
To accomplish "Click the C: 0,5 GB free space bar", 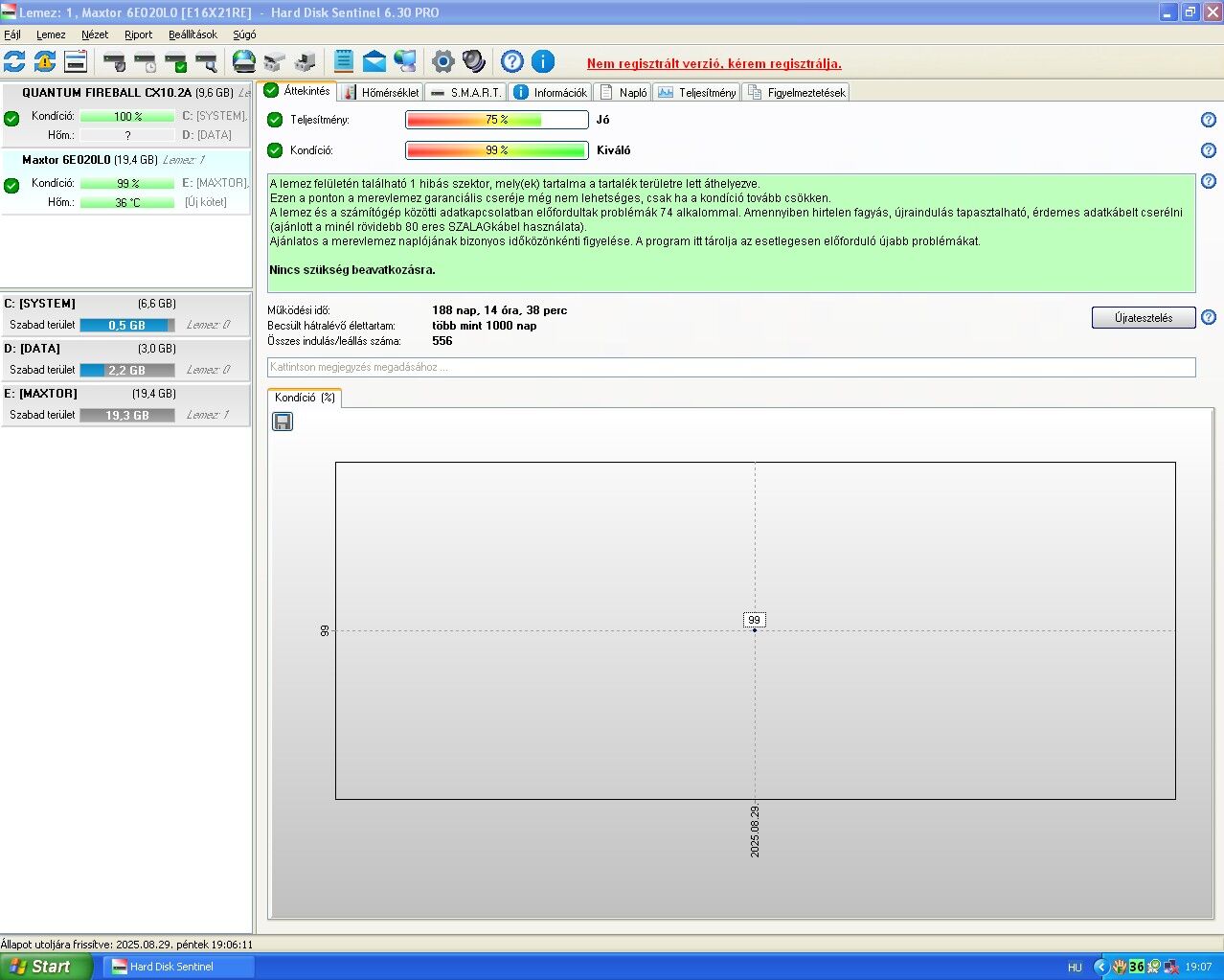I will click(x=127, y=326).
